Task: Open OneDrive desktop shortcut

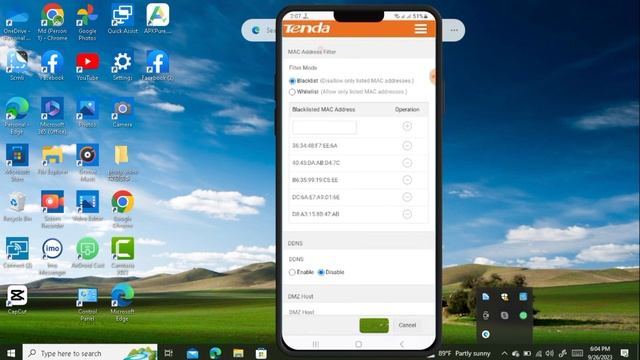Action: (x=17, y=21)
